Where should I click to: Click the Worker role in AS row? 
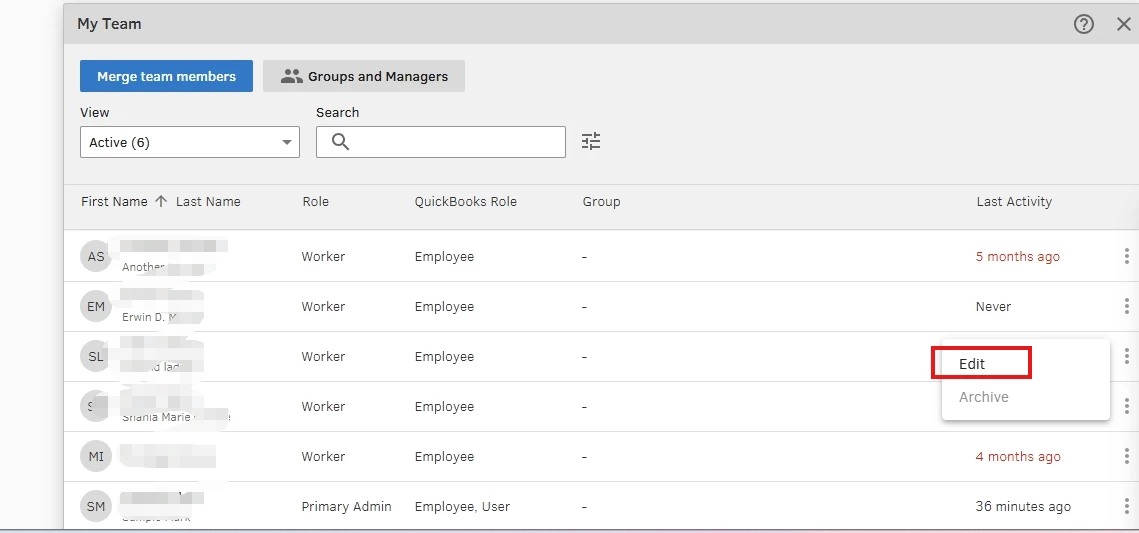[323, 256]
